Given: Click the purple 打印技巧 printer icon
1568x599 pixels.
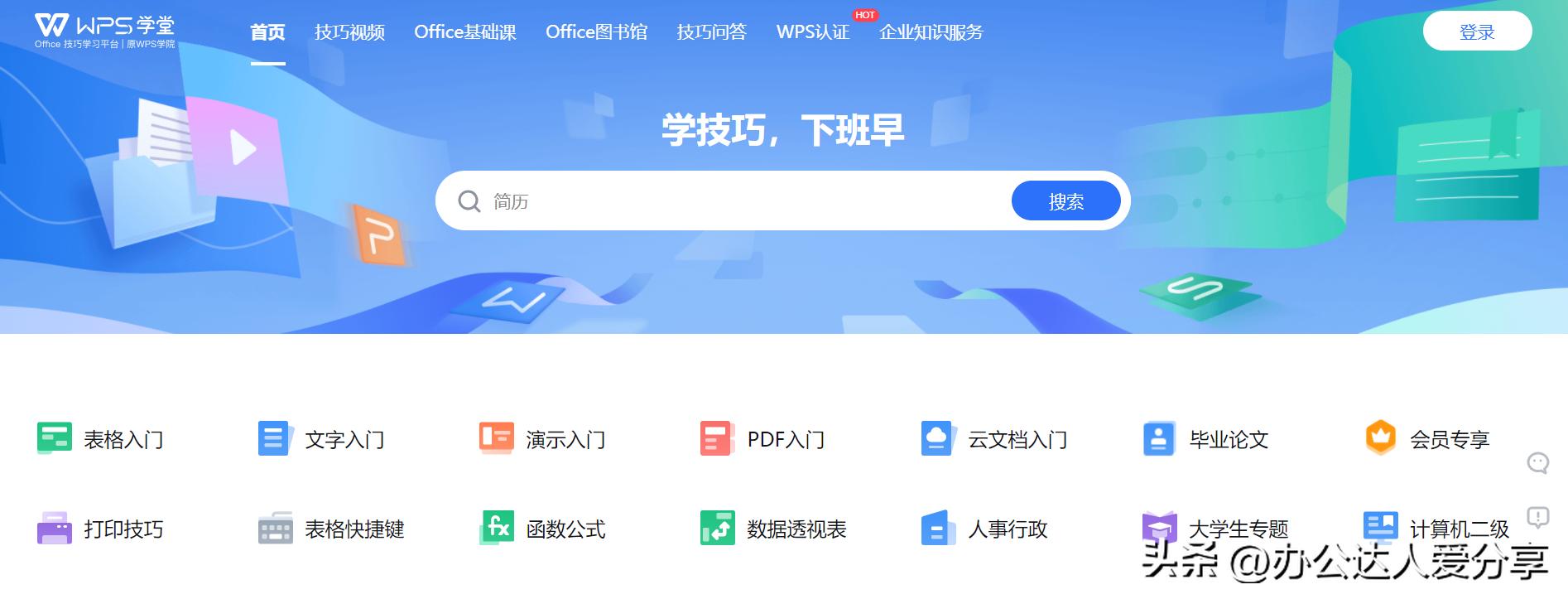Looking at the screenshot, I should [x=55, y=528].
